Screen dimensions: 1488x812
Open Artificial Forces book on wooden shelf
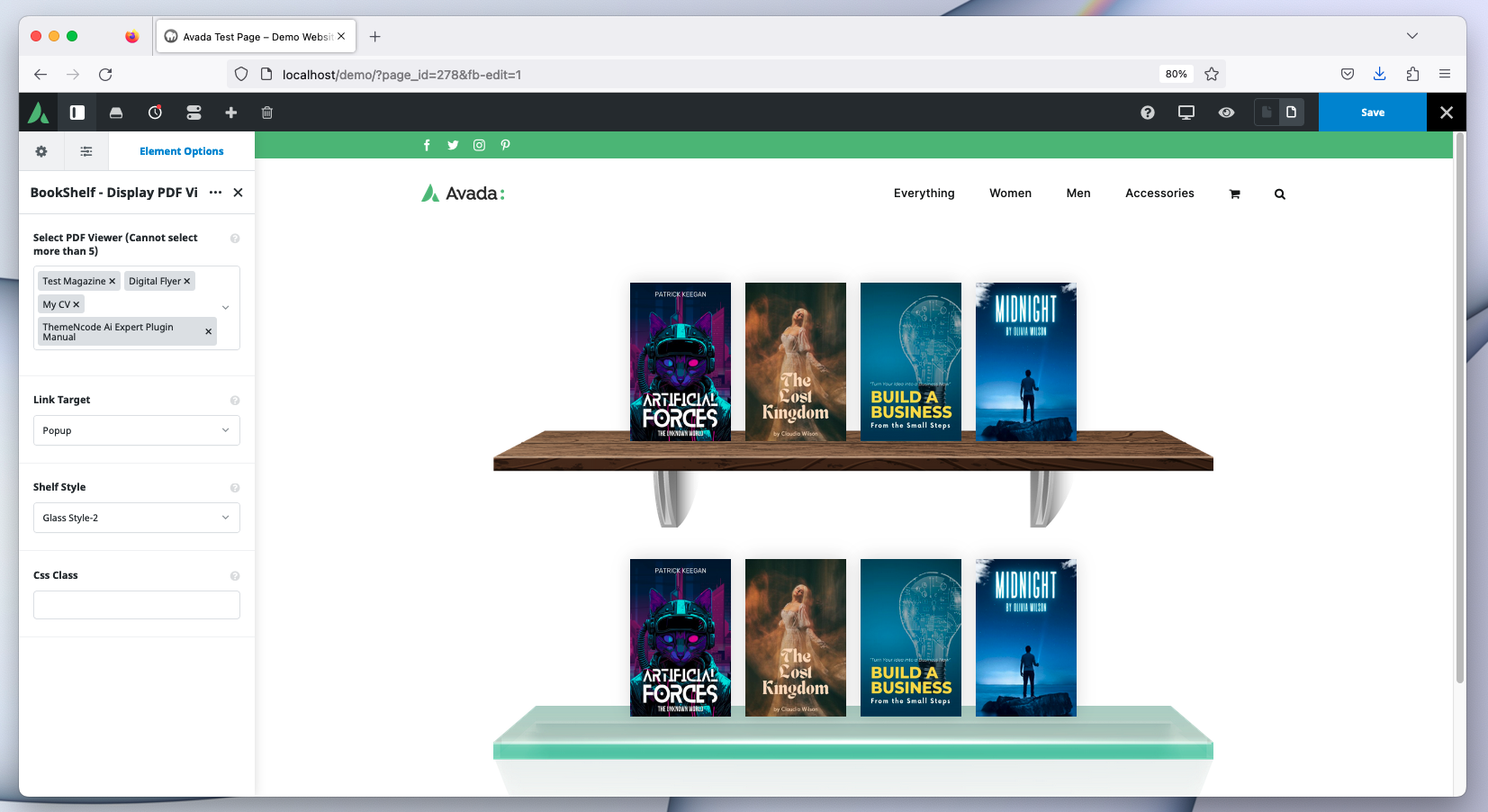pos(681,362)
